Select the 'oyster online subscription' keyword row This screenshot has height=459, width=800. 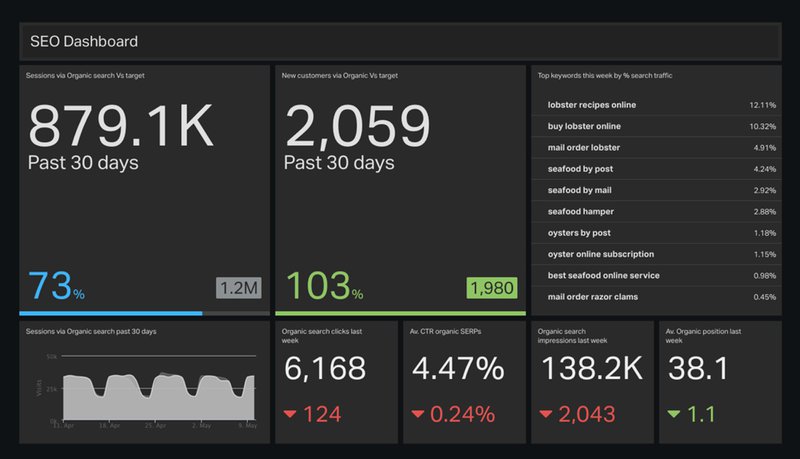point(656,254)
